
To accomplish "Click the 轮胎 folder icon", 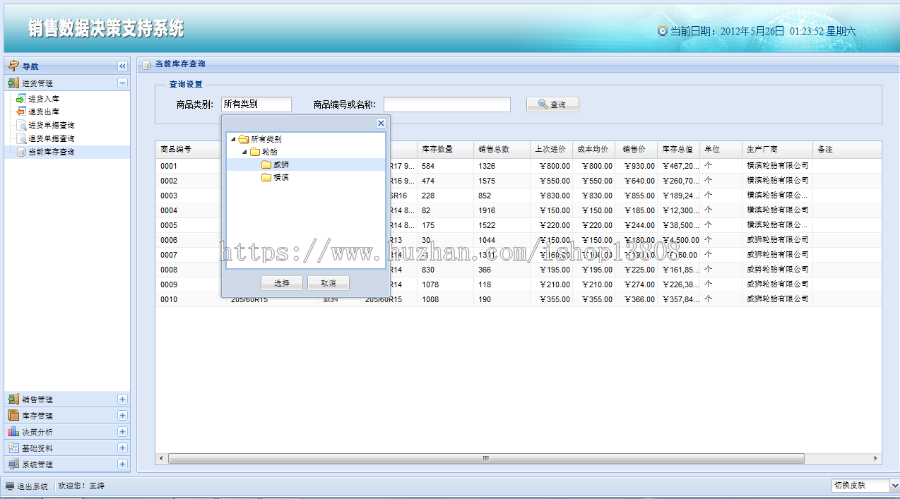I will coord(255,152).
